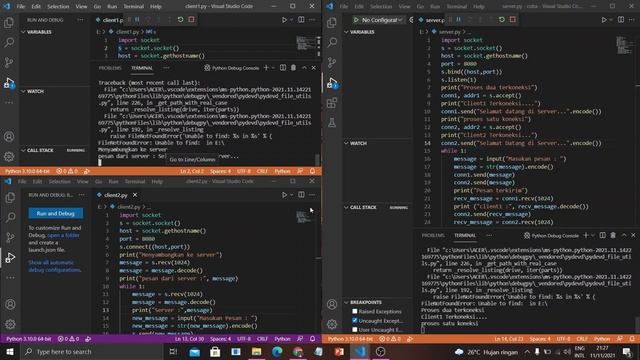This screenshot has height=360, width=640.
Task: Pause debugging in the server.py window
Action: (x=458, y=20)
